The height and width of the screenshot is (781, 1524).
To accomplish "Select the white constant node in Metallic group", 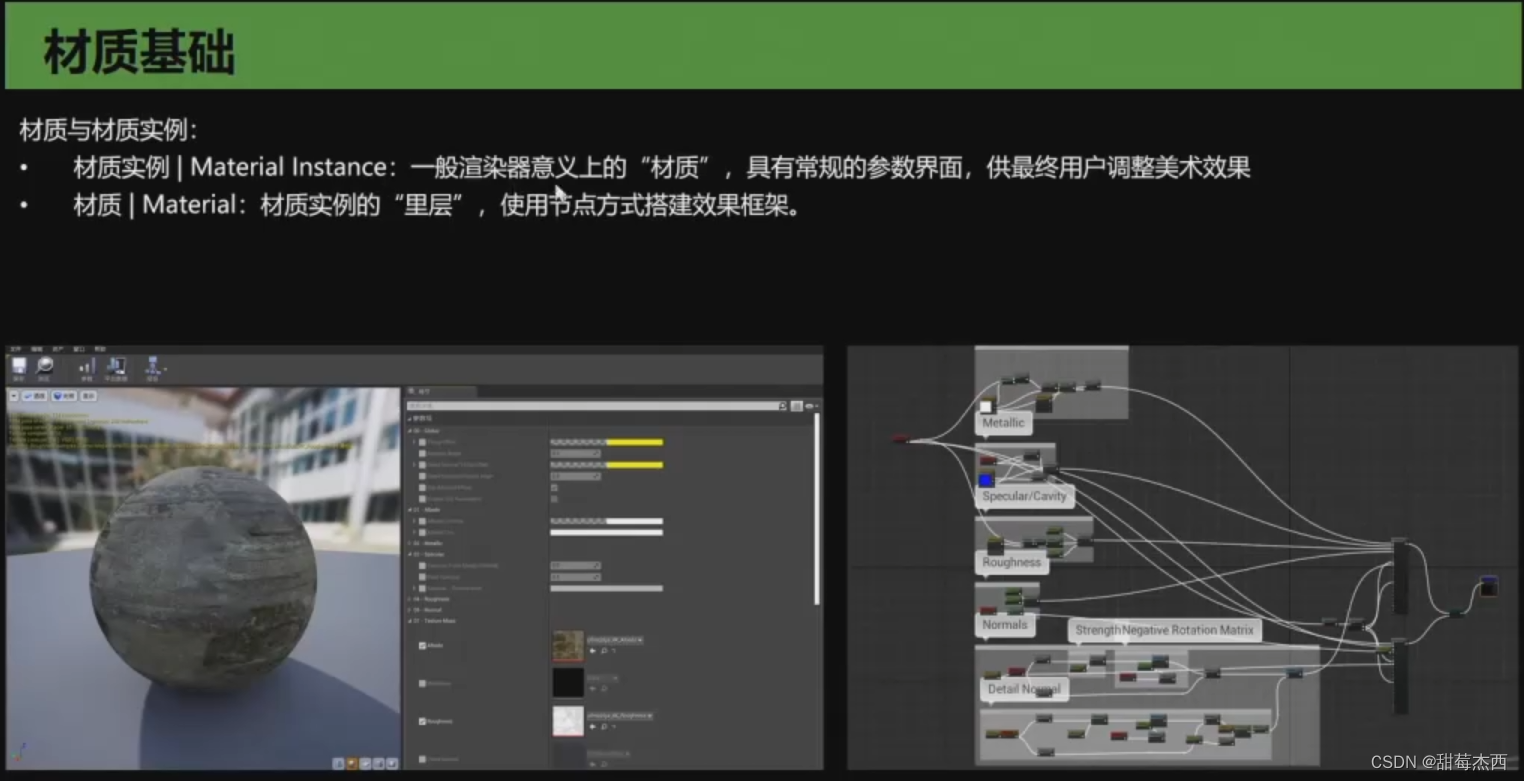I will (x=987, y=406).
